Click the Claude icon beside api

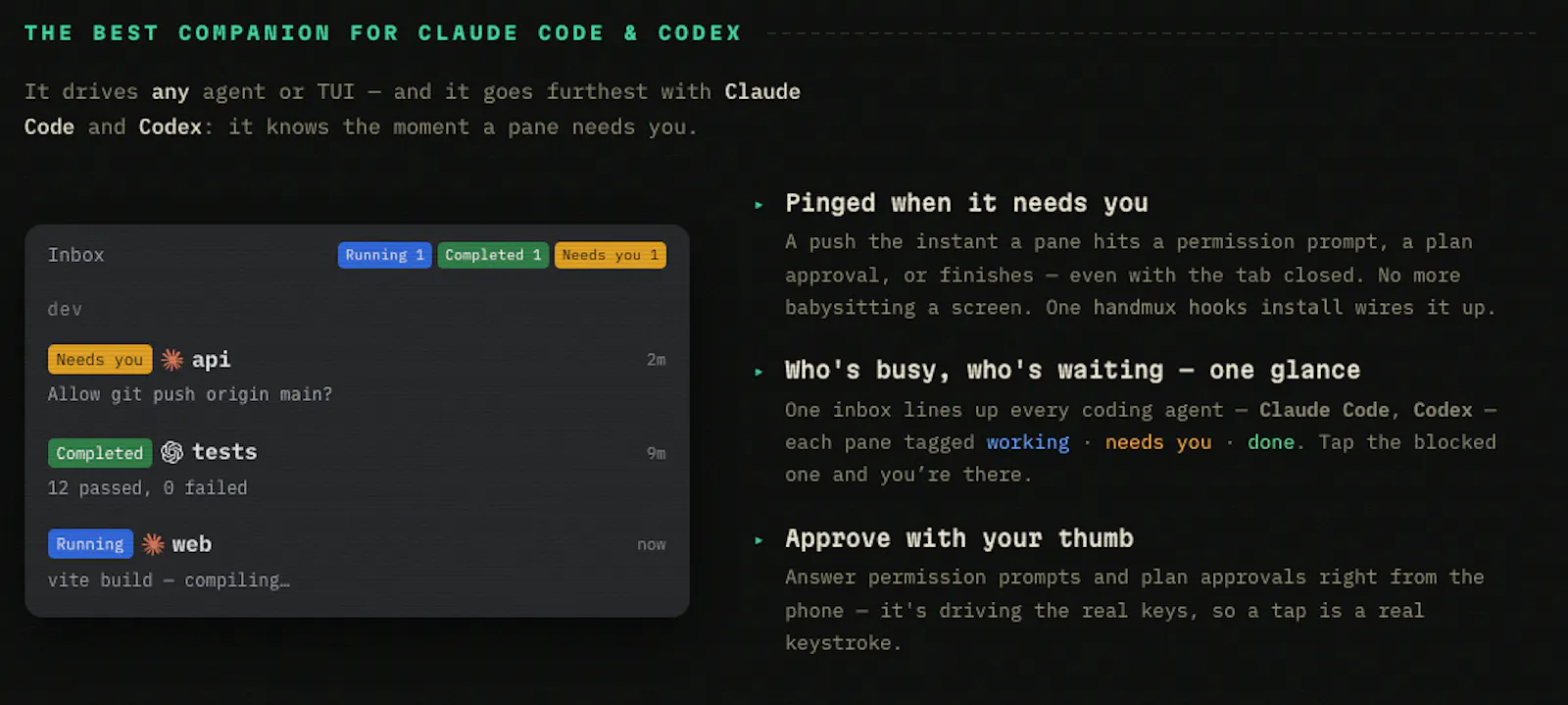[x=172, y=360]
